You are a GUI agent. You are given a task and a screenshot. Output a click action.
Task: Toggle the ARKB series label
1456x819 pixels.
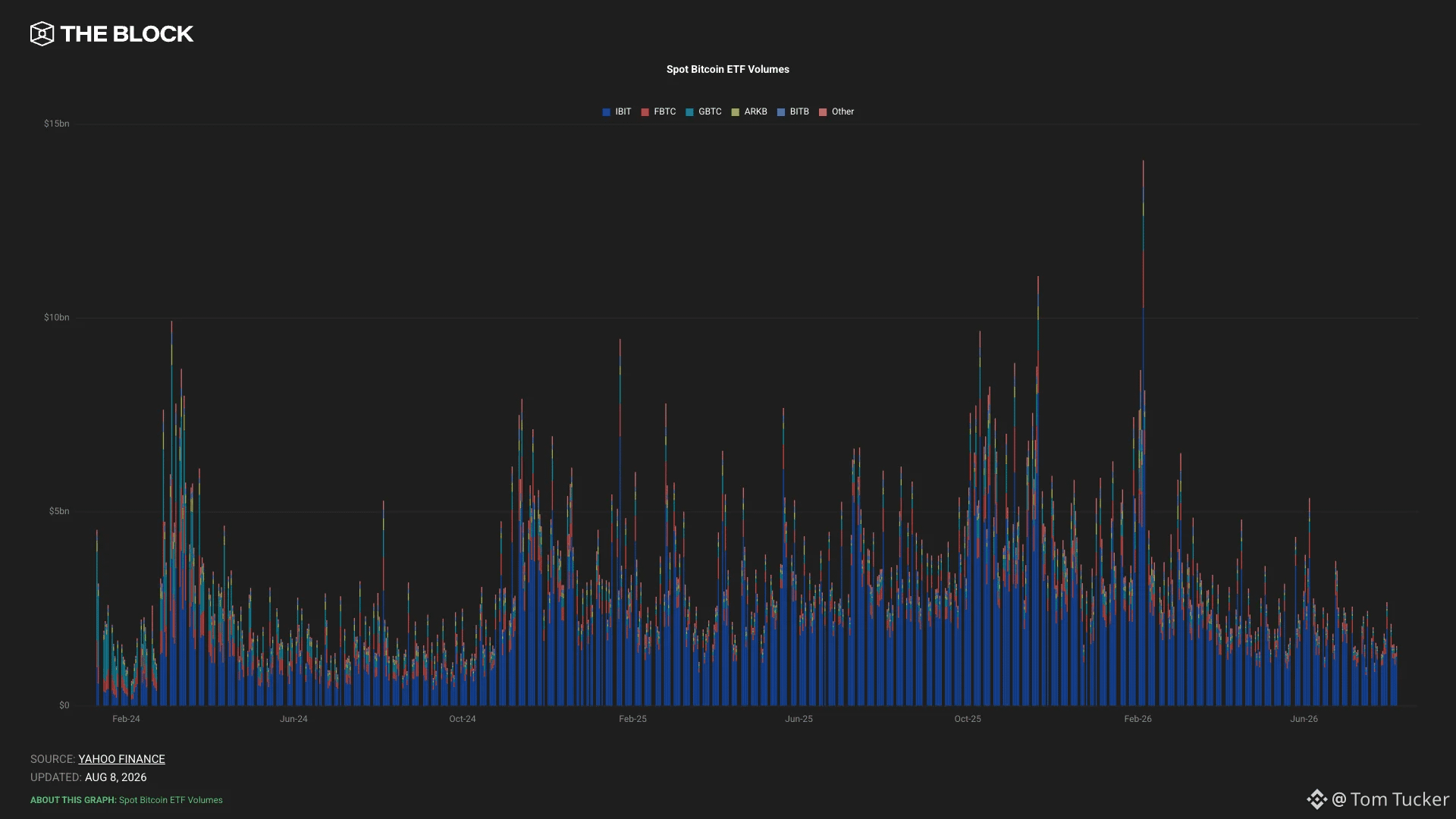point(756,111)
